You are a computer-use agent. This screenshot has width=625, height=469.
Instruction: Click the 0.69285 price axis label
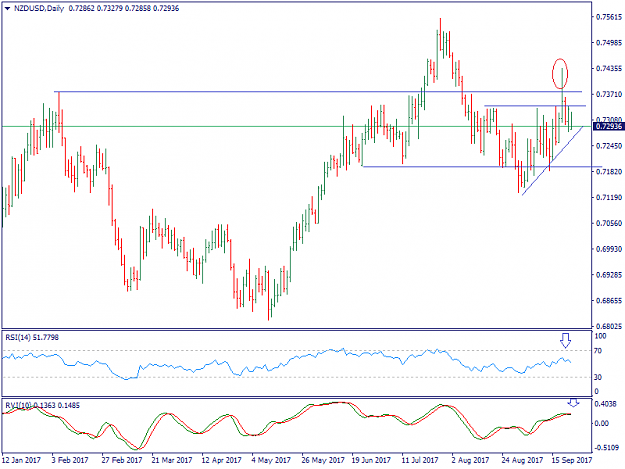coord(609,275)
